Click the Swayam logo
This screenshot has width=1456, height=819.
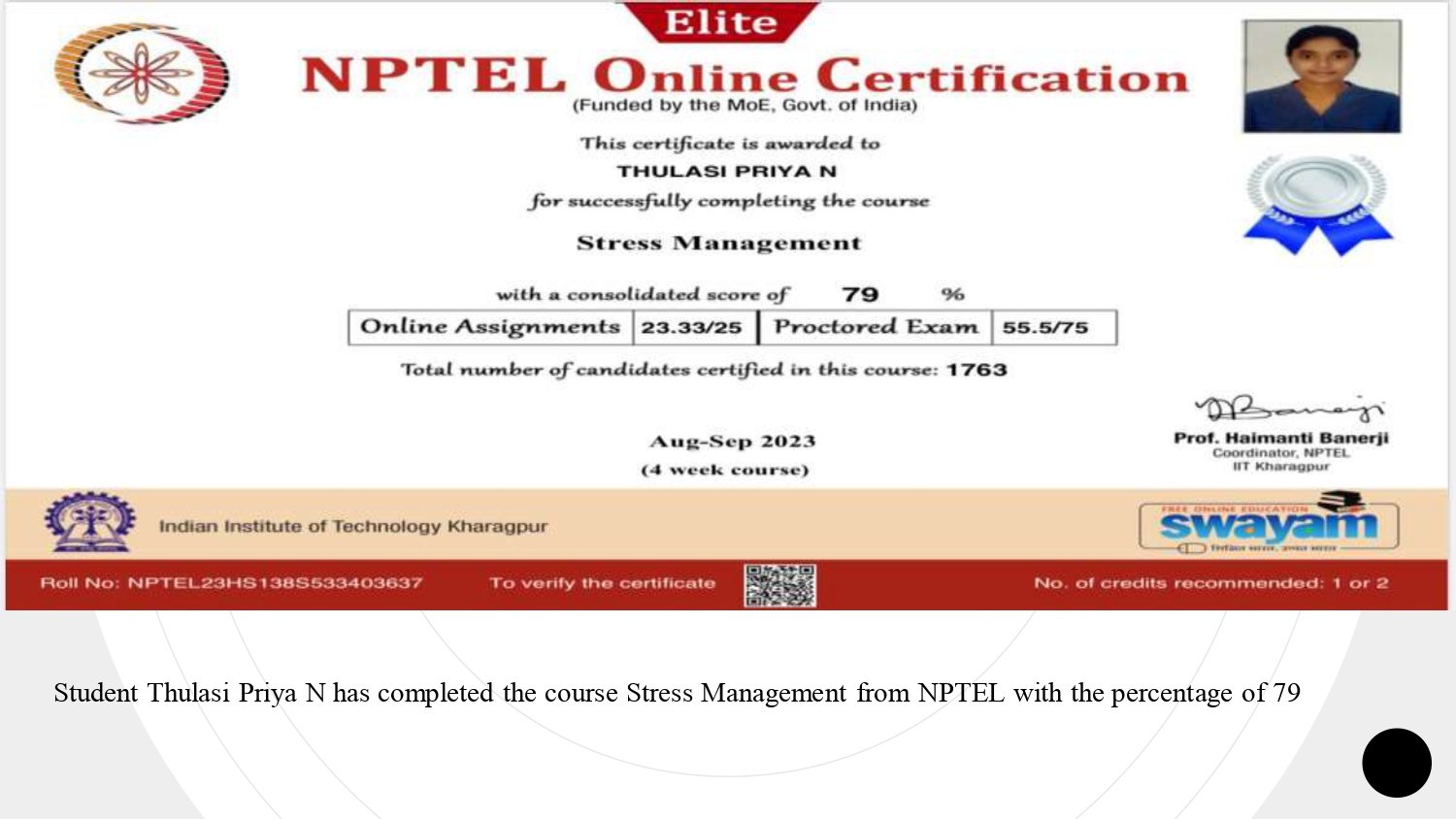coord(1269,524)
